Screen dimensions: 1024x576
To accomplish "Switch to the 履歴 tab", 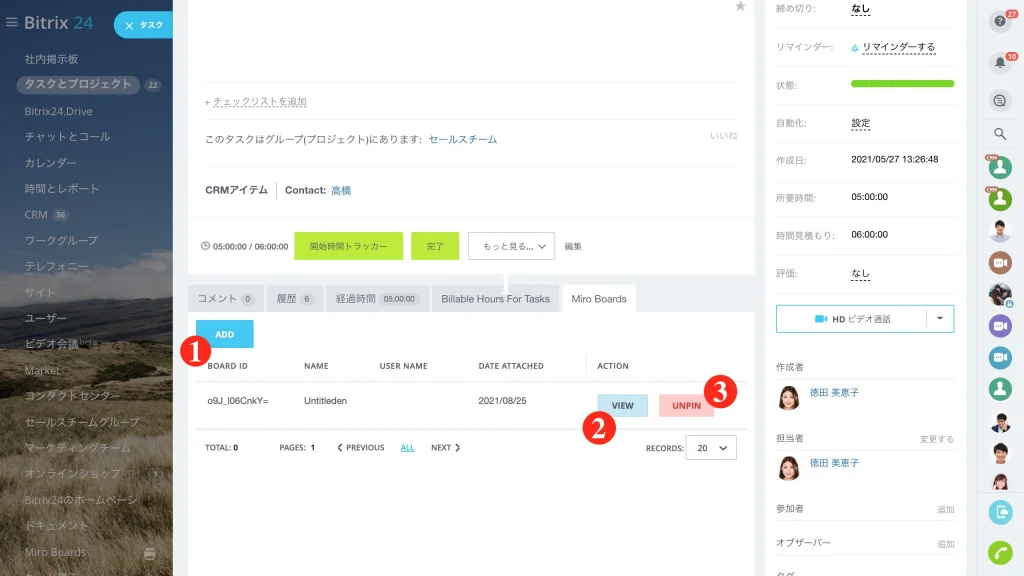I will coord(295,299).
